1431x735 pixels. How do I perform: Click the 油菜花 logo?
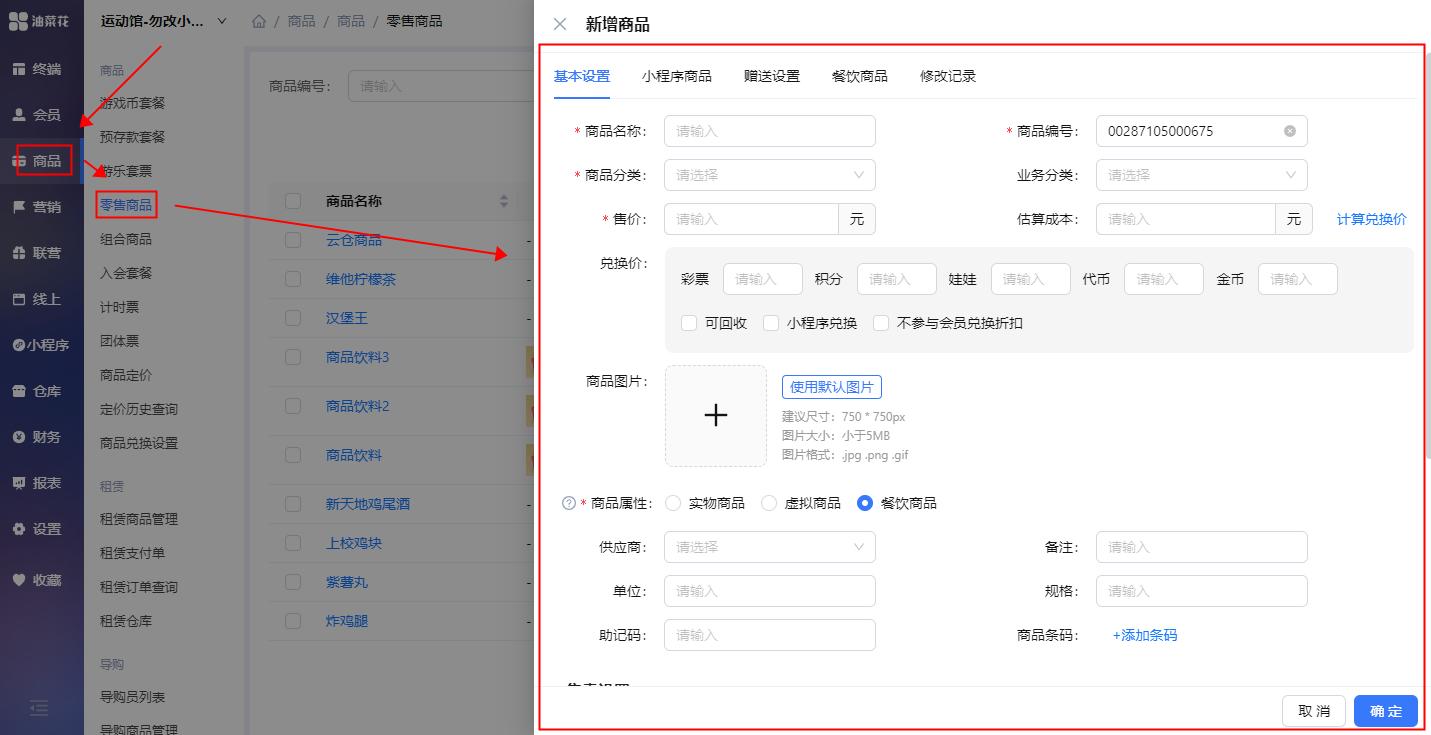click(40, 21)
